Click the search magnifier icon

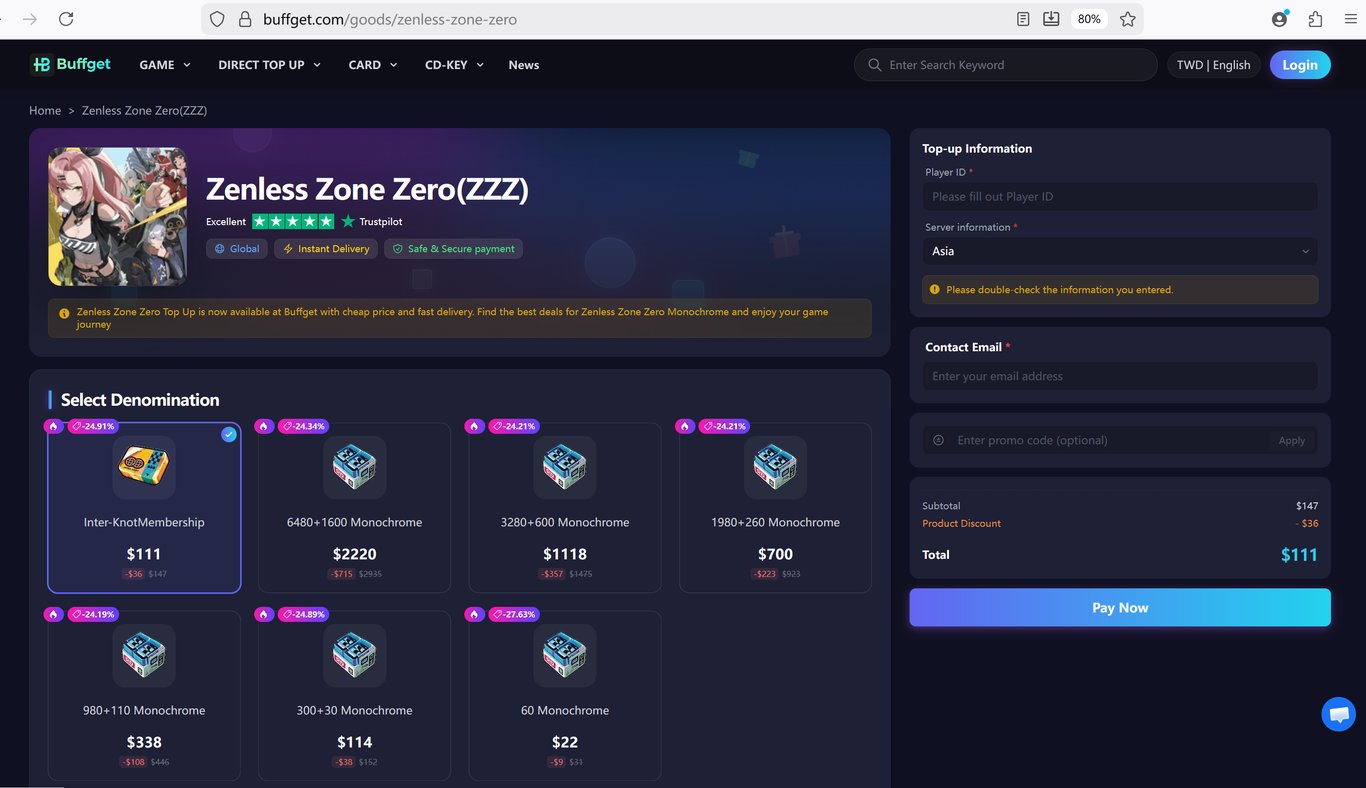(x=875, y=65)
